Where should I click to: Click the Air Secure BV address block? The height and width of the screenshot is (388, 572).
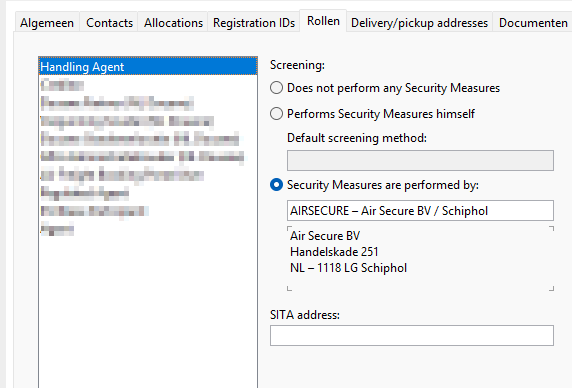(420, 258)
